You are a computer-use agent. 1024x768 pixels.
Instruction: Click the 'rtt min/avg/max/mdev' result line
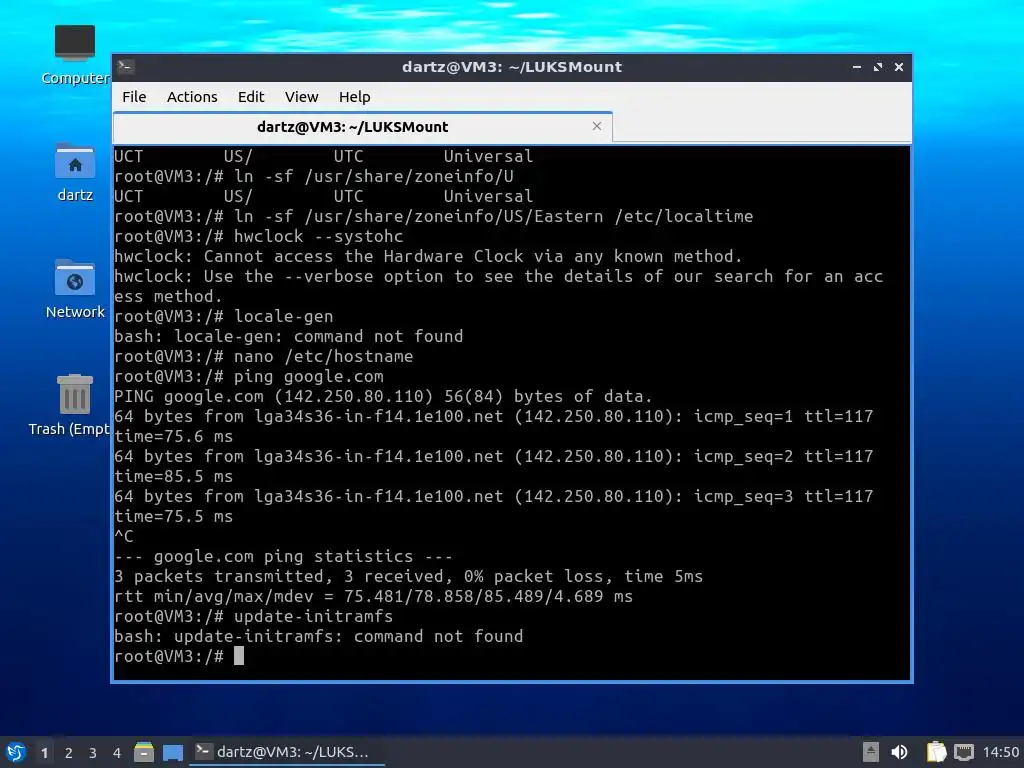pos(374,596)
